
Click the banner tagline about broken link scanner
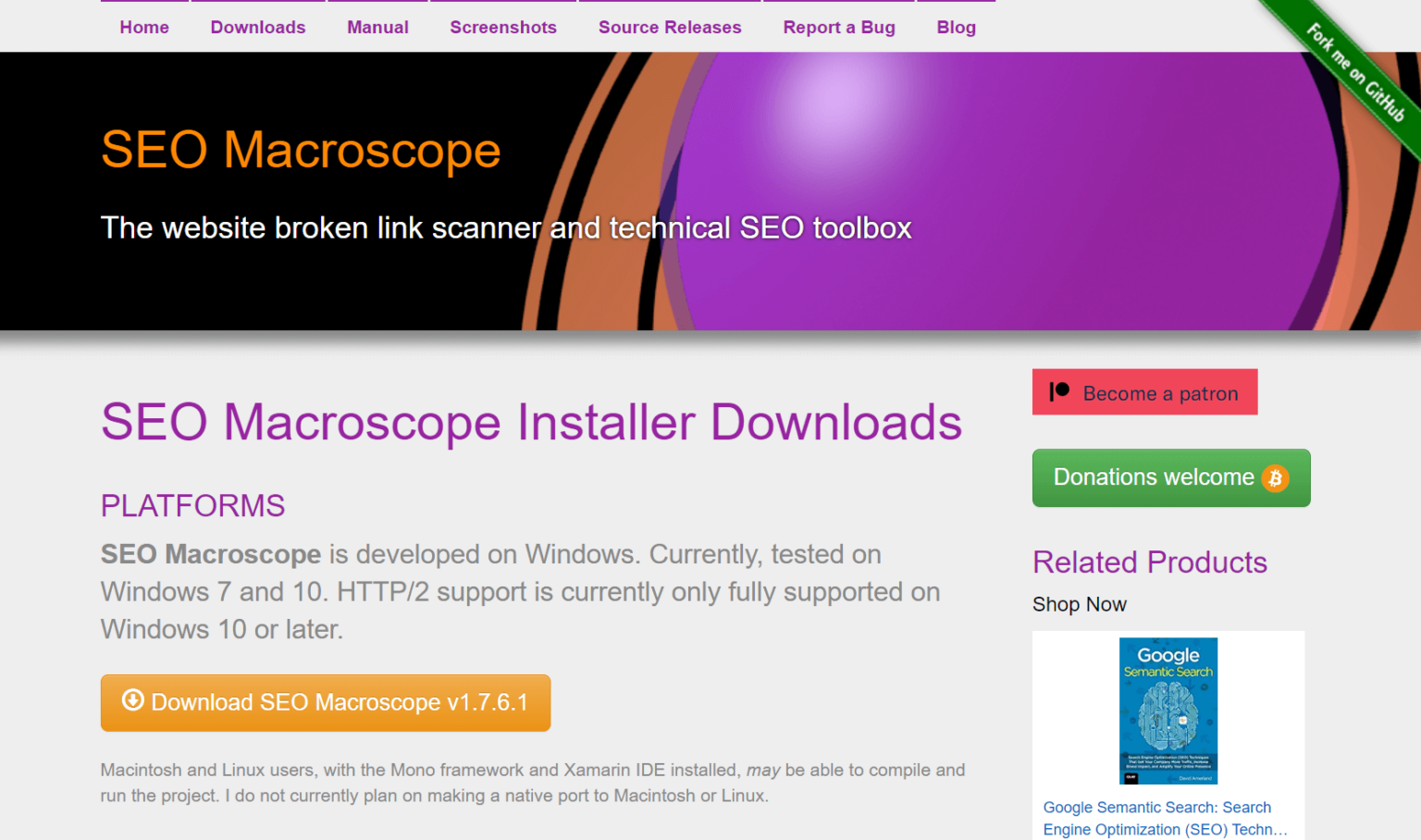tap(506, 228)
